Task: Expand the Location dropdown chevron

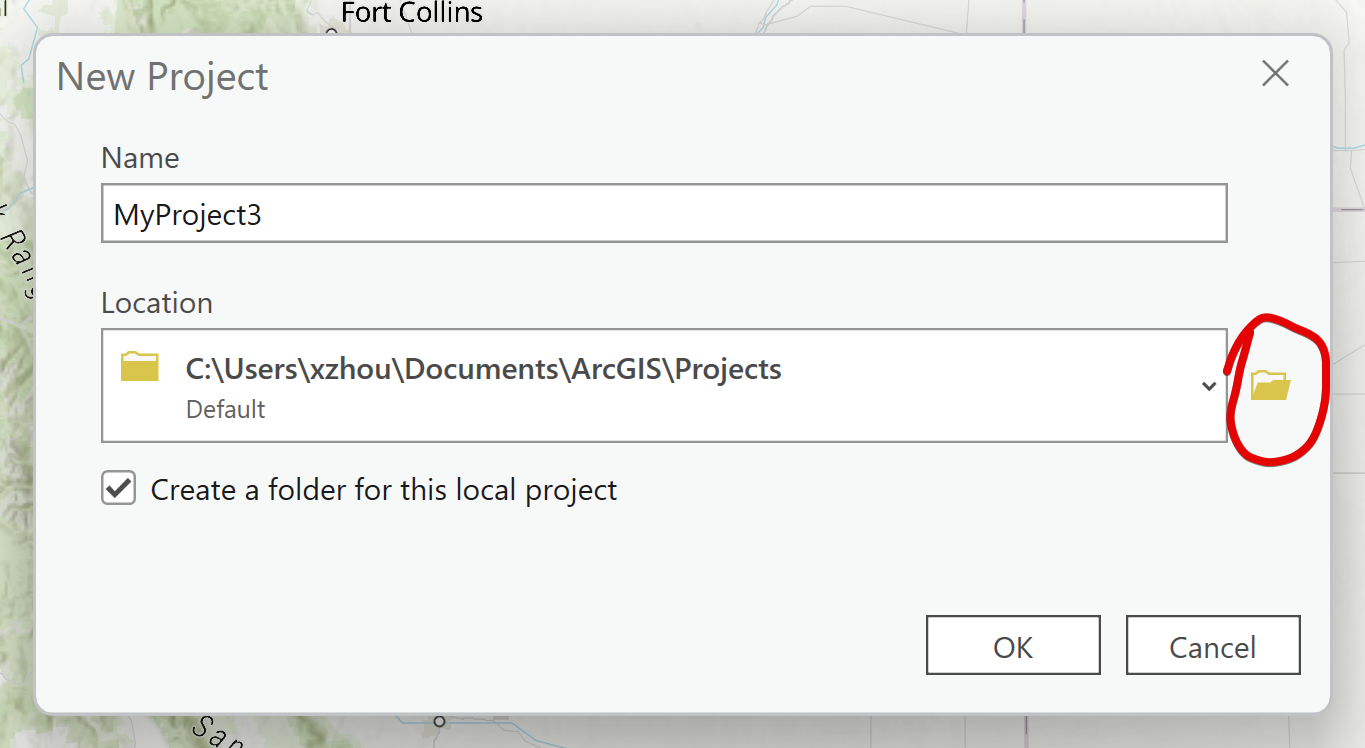Action: click(1208, 386)
